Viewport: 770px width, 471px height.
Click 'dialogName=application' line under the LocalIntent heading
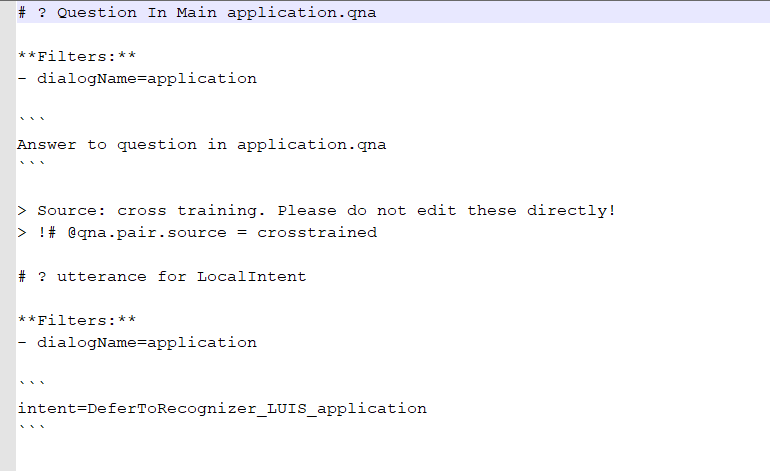137,342
